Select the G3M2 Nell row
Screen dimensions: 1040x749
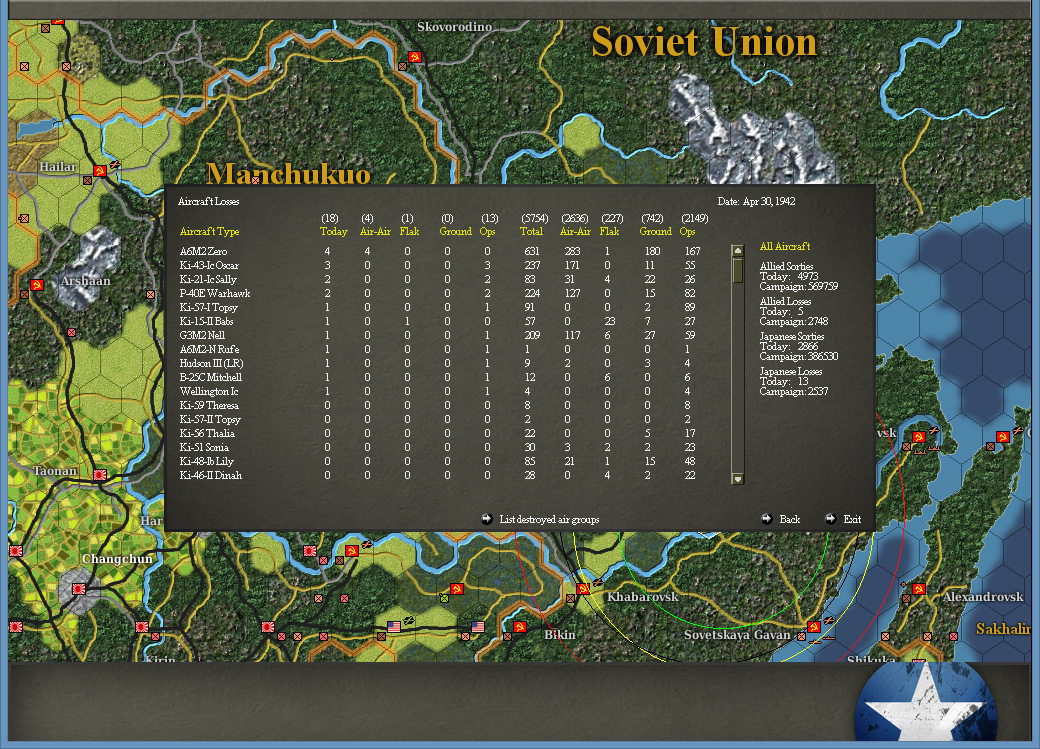[x=440, y=336]
